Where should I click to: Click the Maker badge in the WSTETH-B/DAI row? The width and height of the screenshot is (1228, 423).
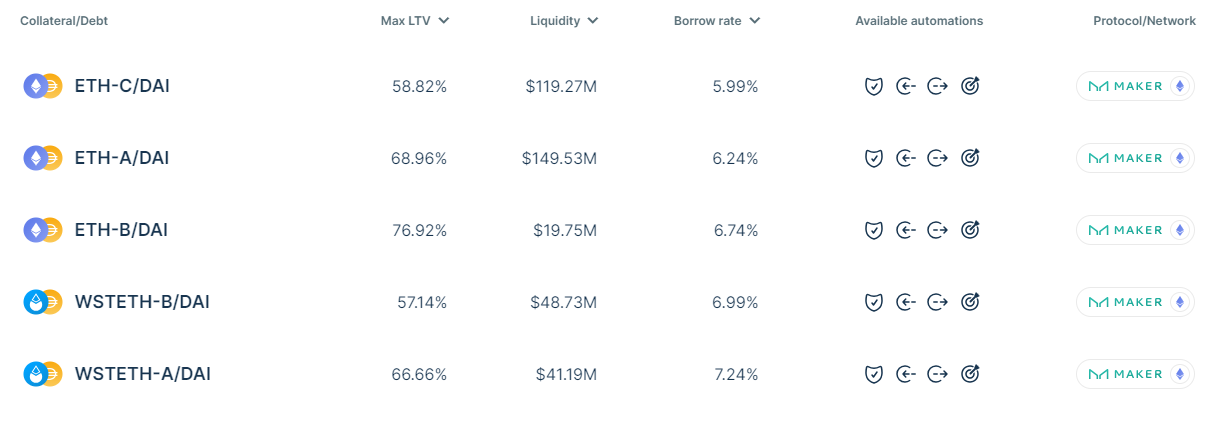point(1135,302)
